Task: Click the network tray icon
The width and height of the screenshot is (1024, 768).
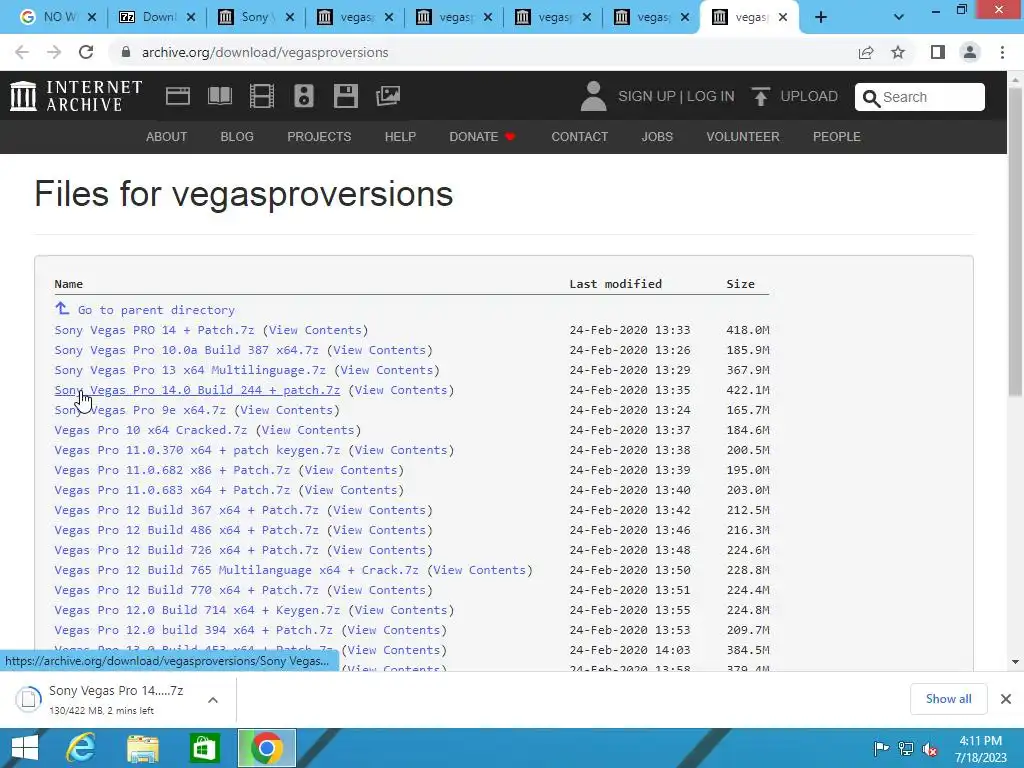Action: (905, 748)
